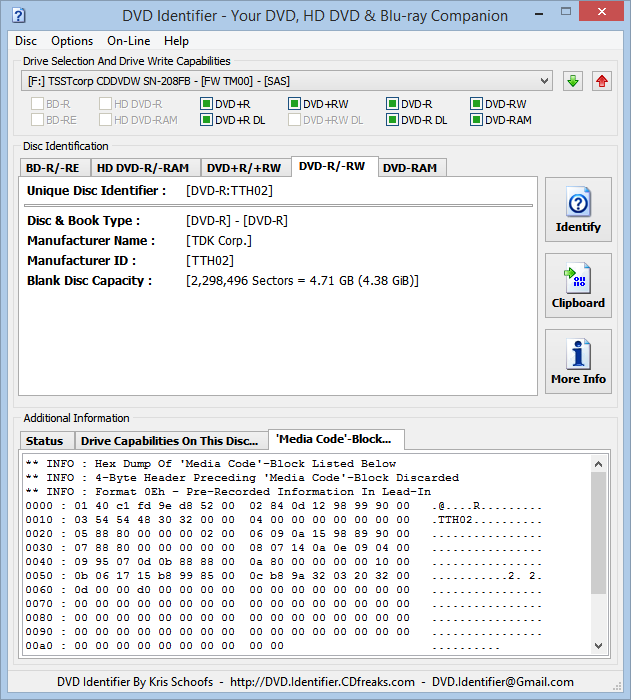Click the Unique Disc Identifier value [DVD-R:TTH02]
This screenshot has width=631, height=700.
[229, 191]
